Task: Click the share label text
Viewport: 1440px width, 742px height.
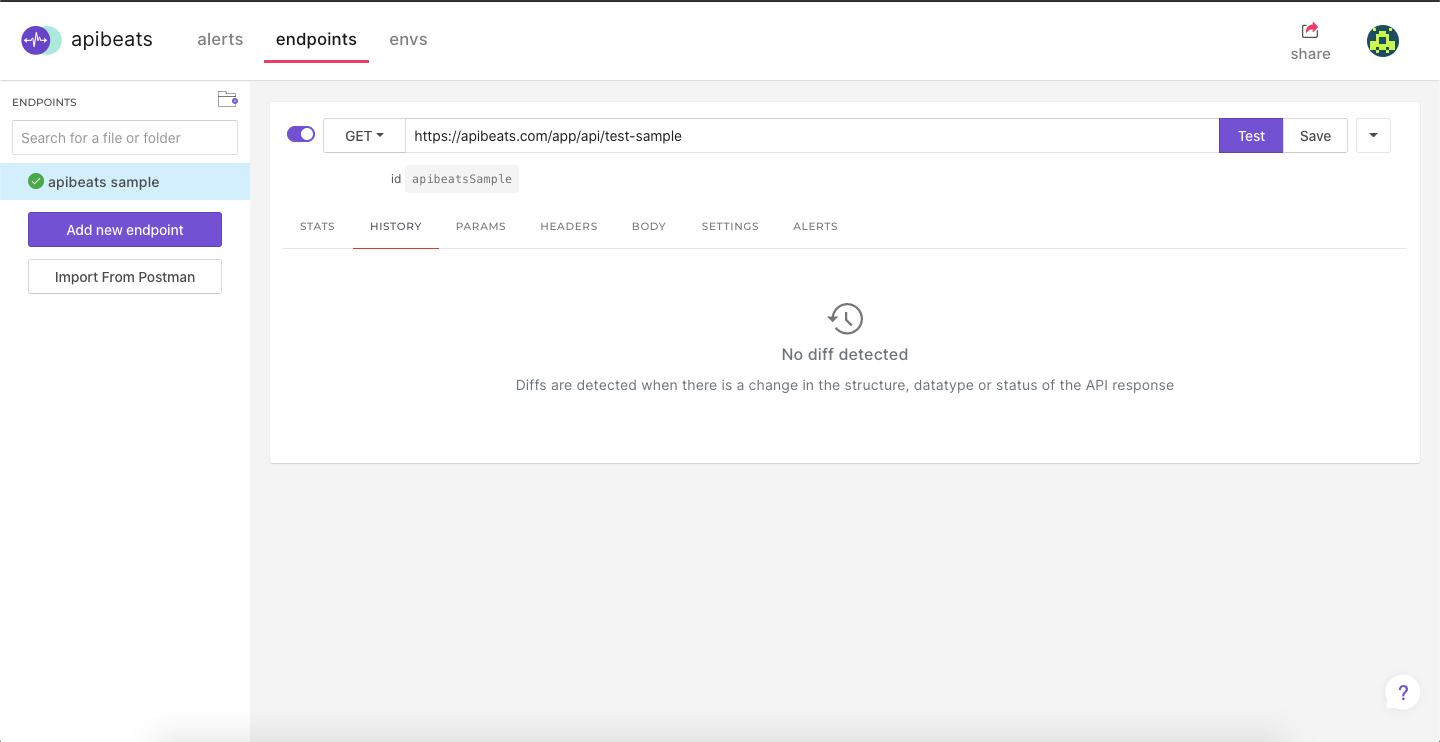Action: tap(1310, 54)
